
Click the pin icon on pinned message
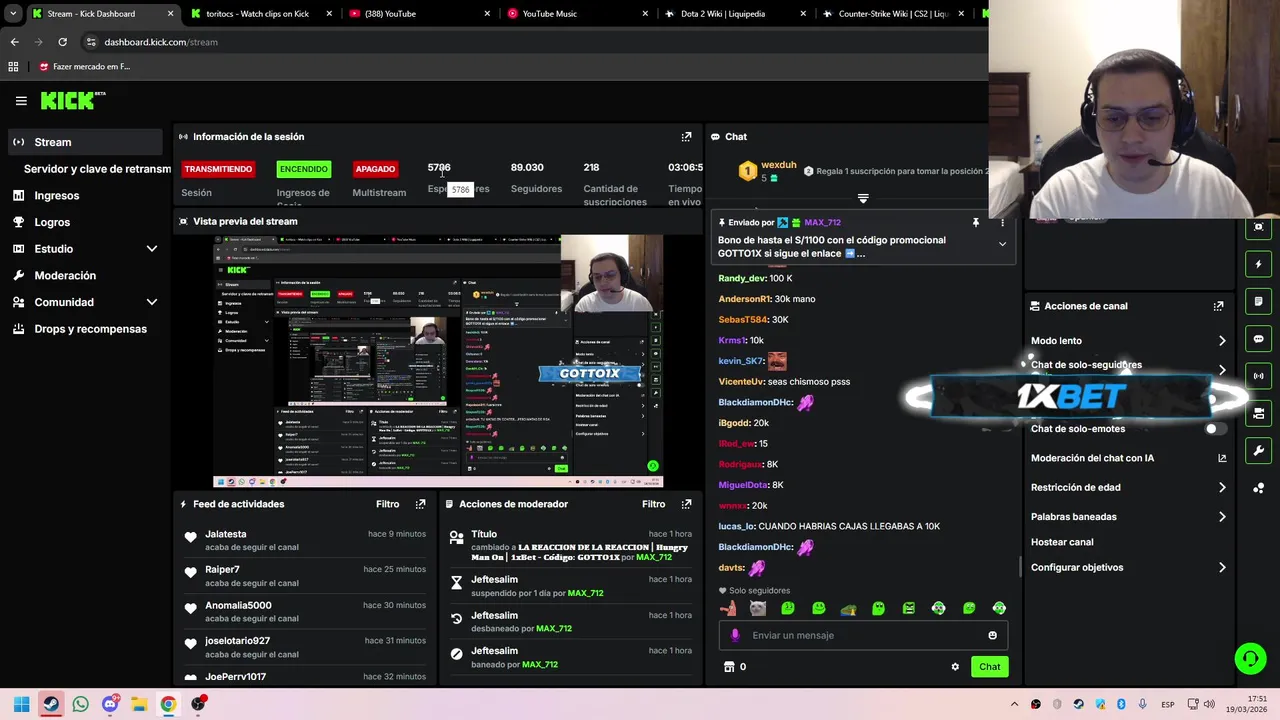(x=976, y=222)
